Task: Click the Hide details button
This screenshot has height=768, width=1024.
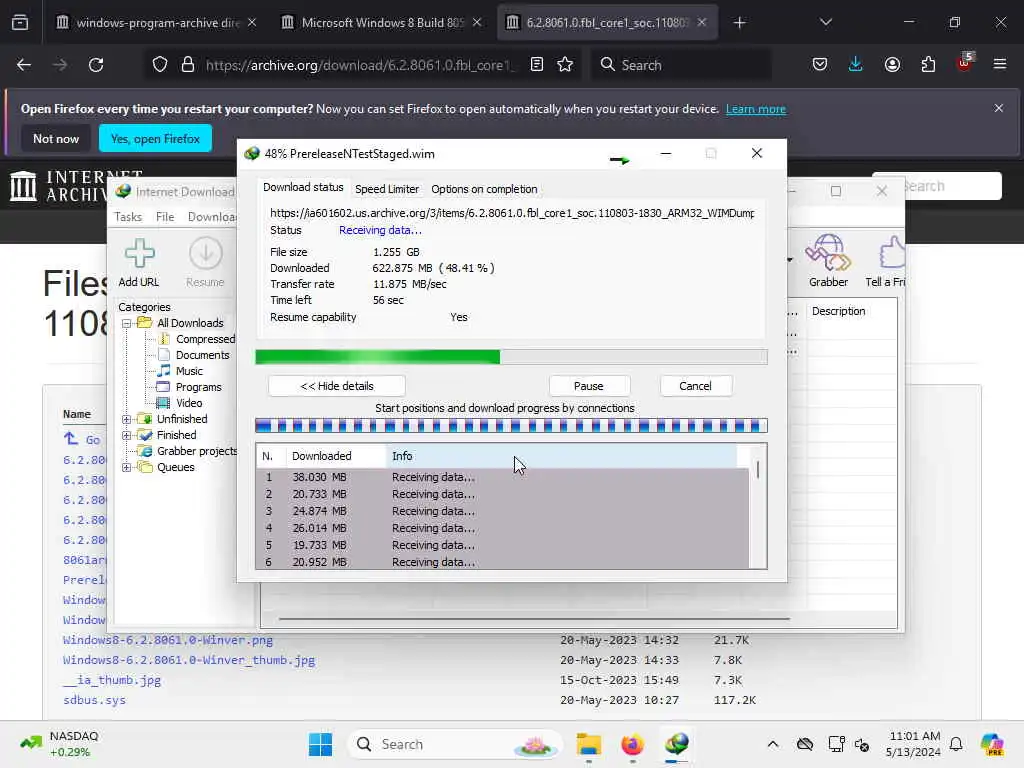Action: pos(337,386)
